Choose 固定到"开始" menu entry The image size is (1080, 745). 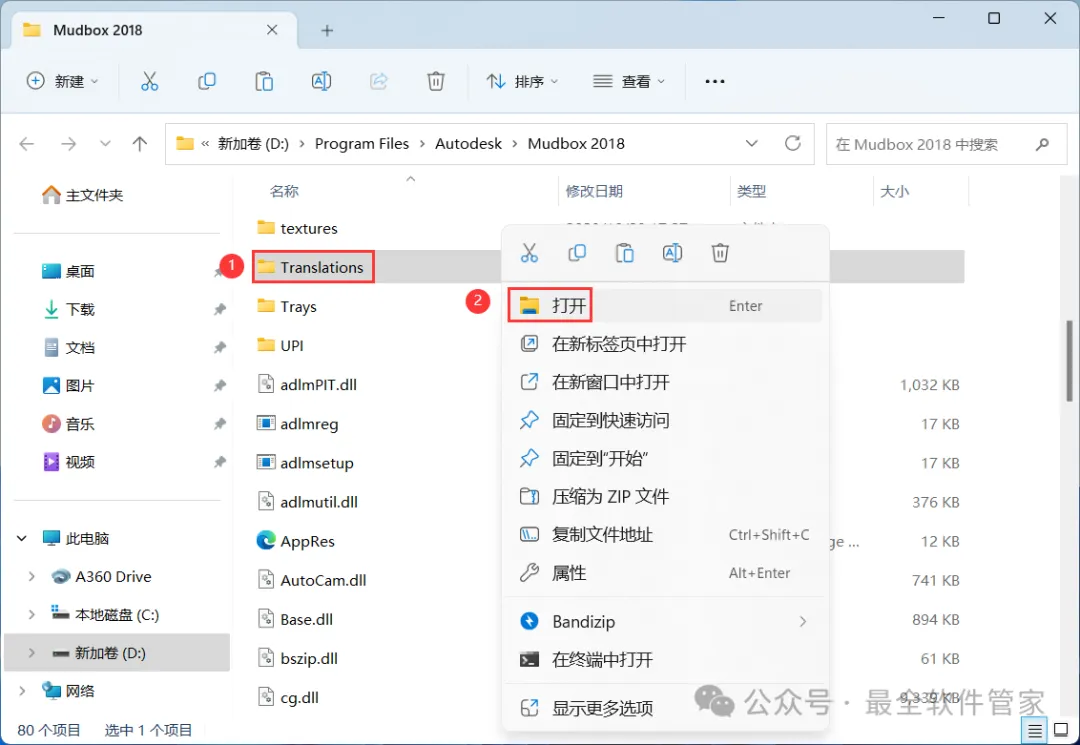[665, 459]
